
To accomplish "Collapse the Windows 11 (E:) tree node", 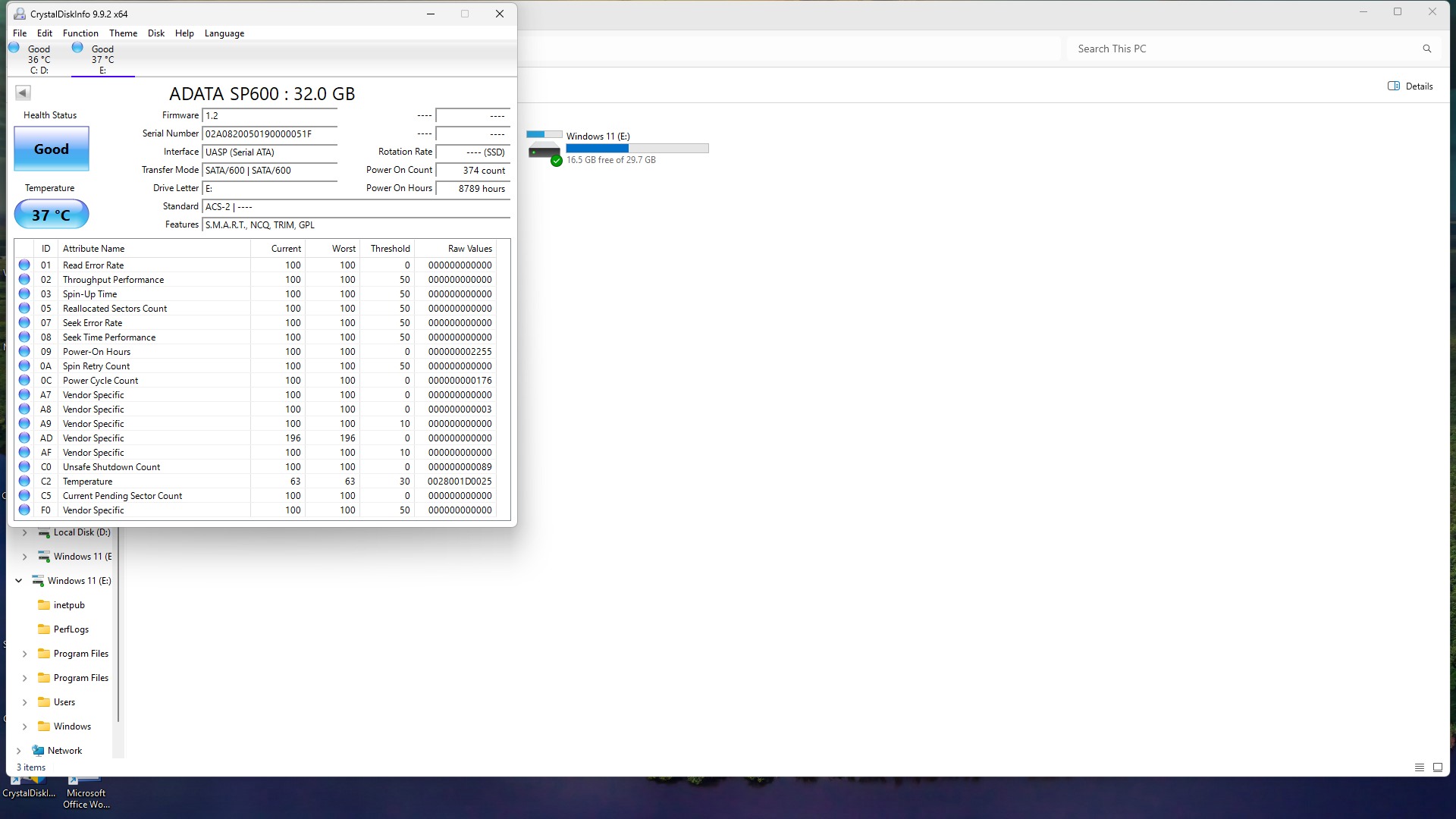I will pyautogui.click(x=18, y=581).
